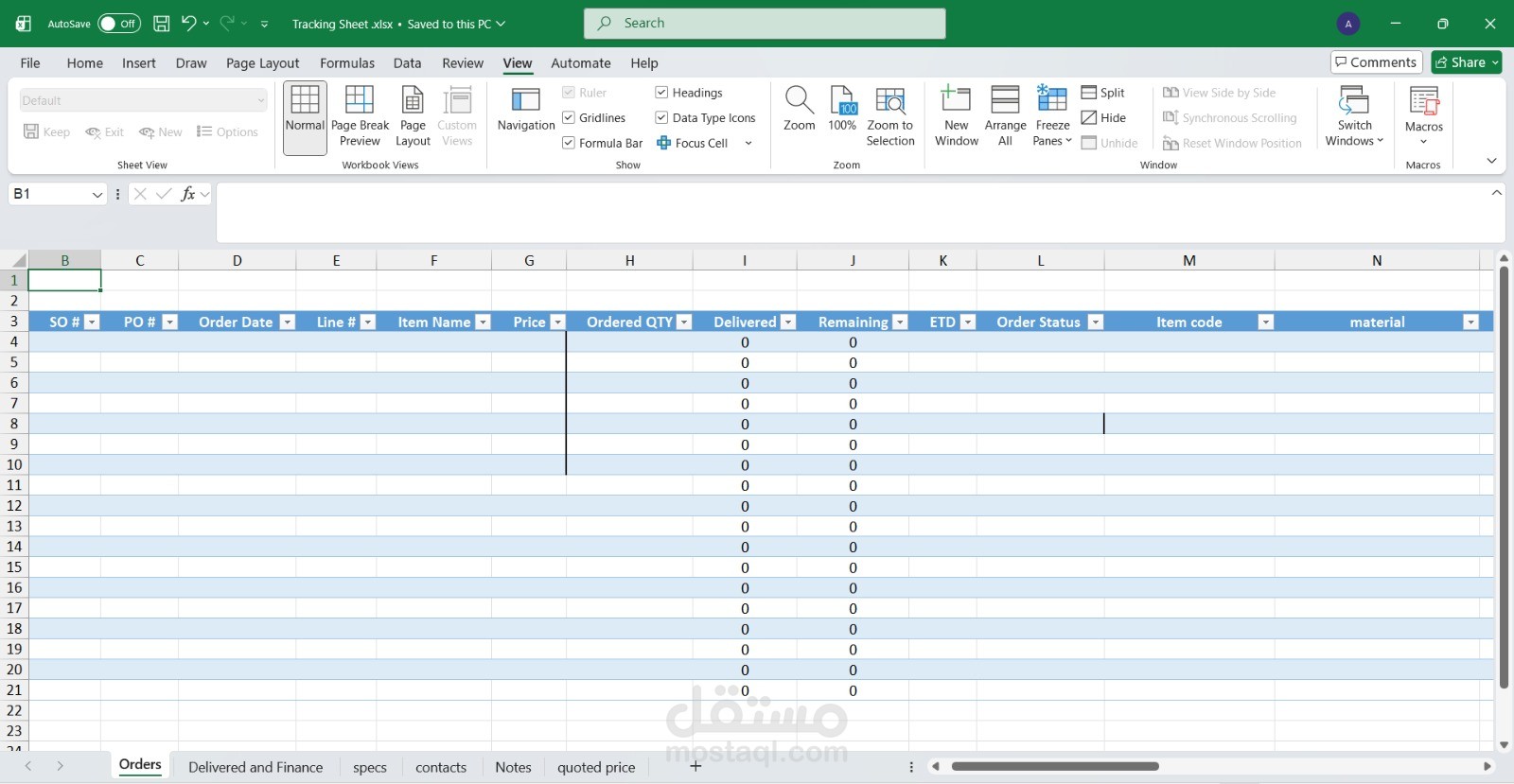This screenshot has width=1514, height=784.
Task: Open the Freeze Panes dropdown
Action: point(1052,118)
